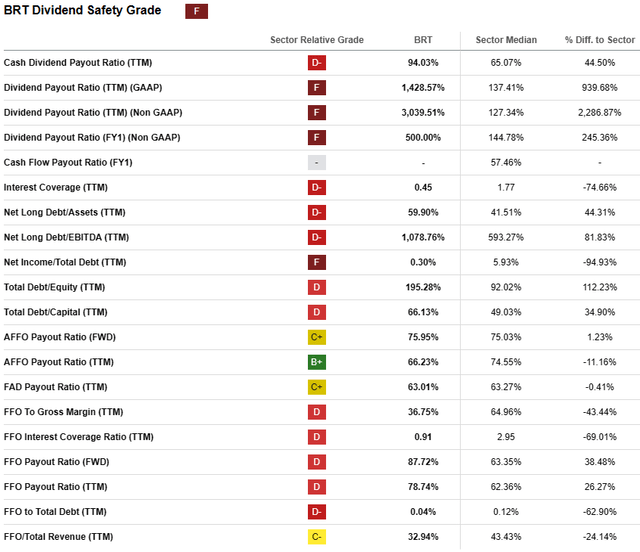Click the gray dash badge for Cash Flow Payout Ratio
The image size is (640, 552).
pos(317,162)
